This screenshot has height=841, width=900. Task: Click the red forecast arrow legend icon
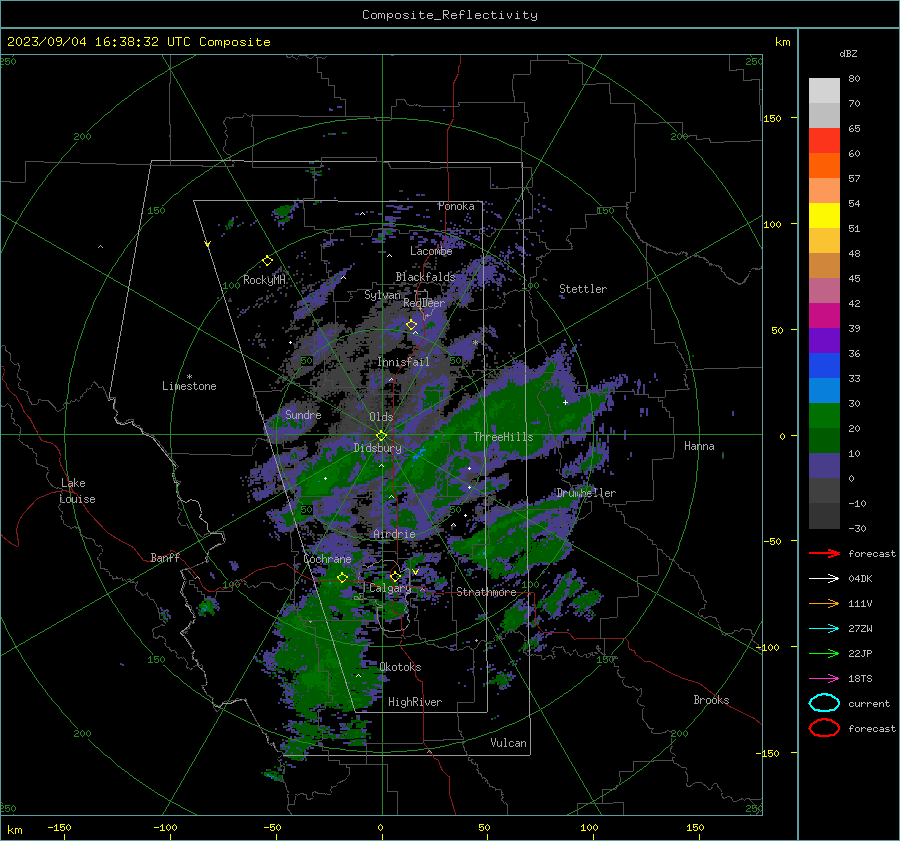[824, 553]
